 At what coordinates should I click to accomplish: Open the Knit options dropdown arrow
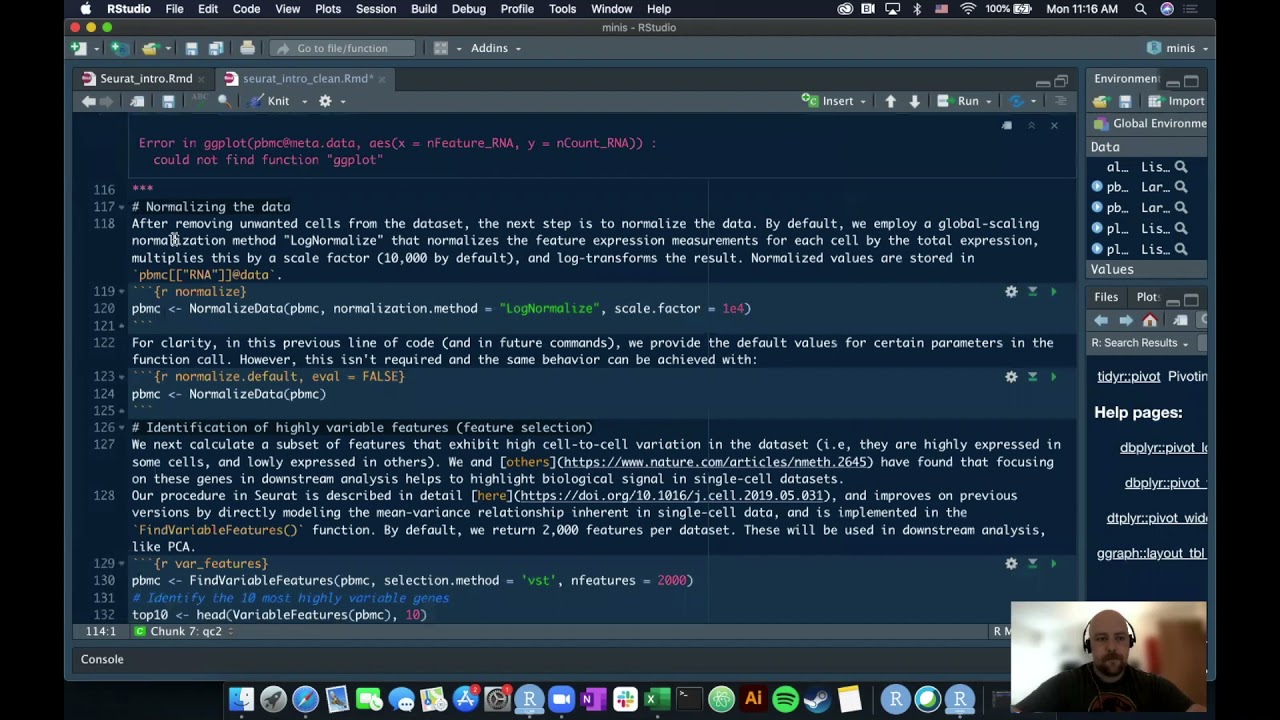click(x=304, y=101)
